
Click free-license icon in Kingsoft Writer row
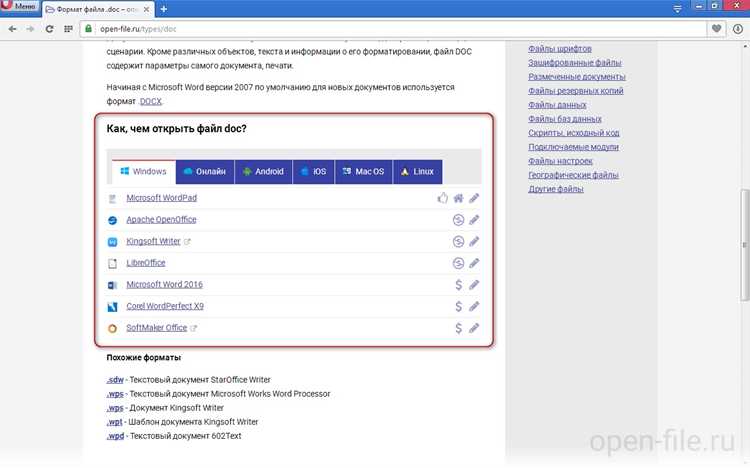pyautogui.click(x=458, y=241)
